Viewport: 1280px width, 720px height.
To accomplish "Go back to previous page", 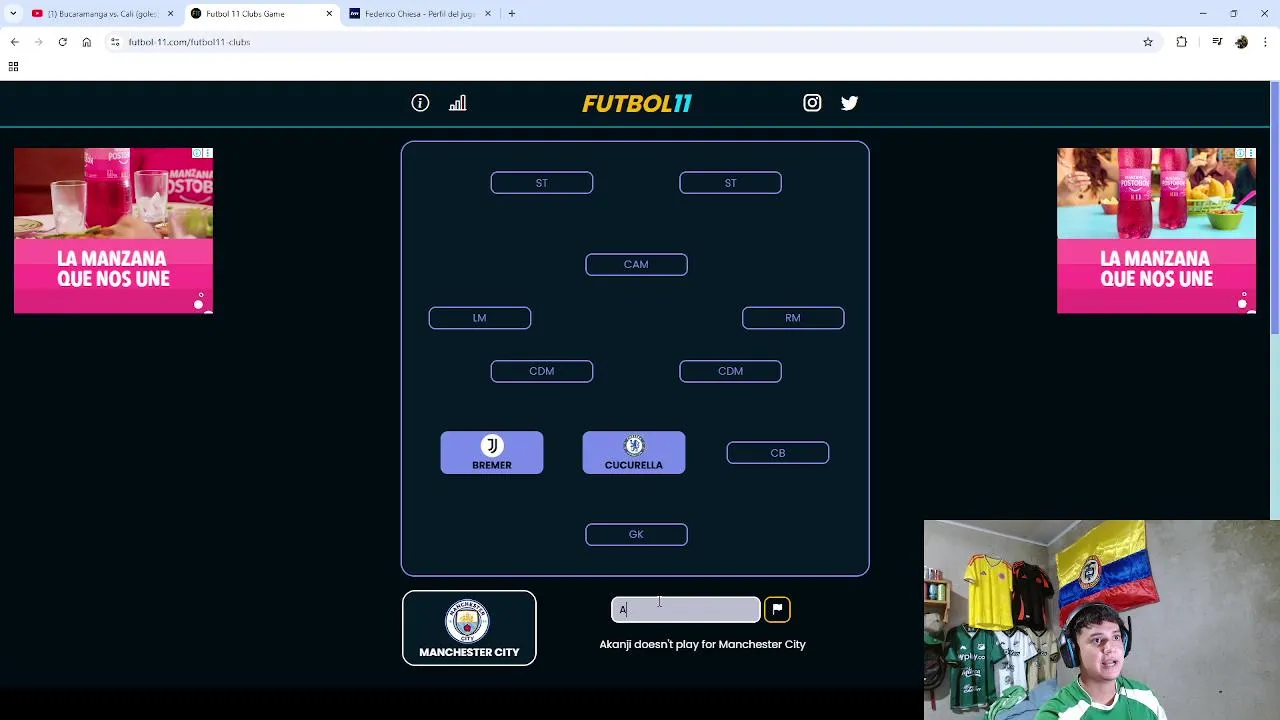I will click(14, 42).
